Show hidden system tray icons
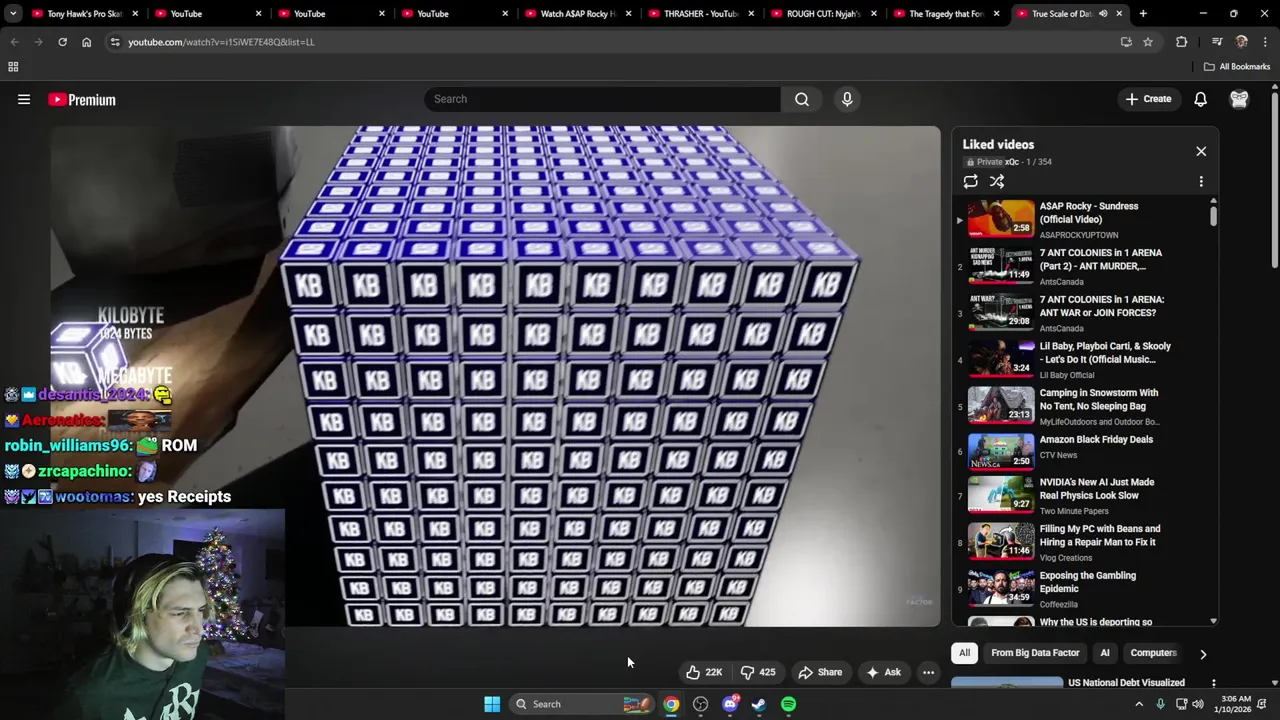Viewport: 1280px width, 720px height. (x=1139, y=704)
